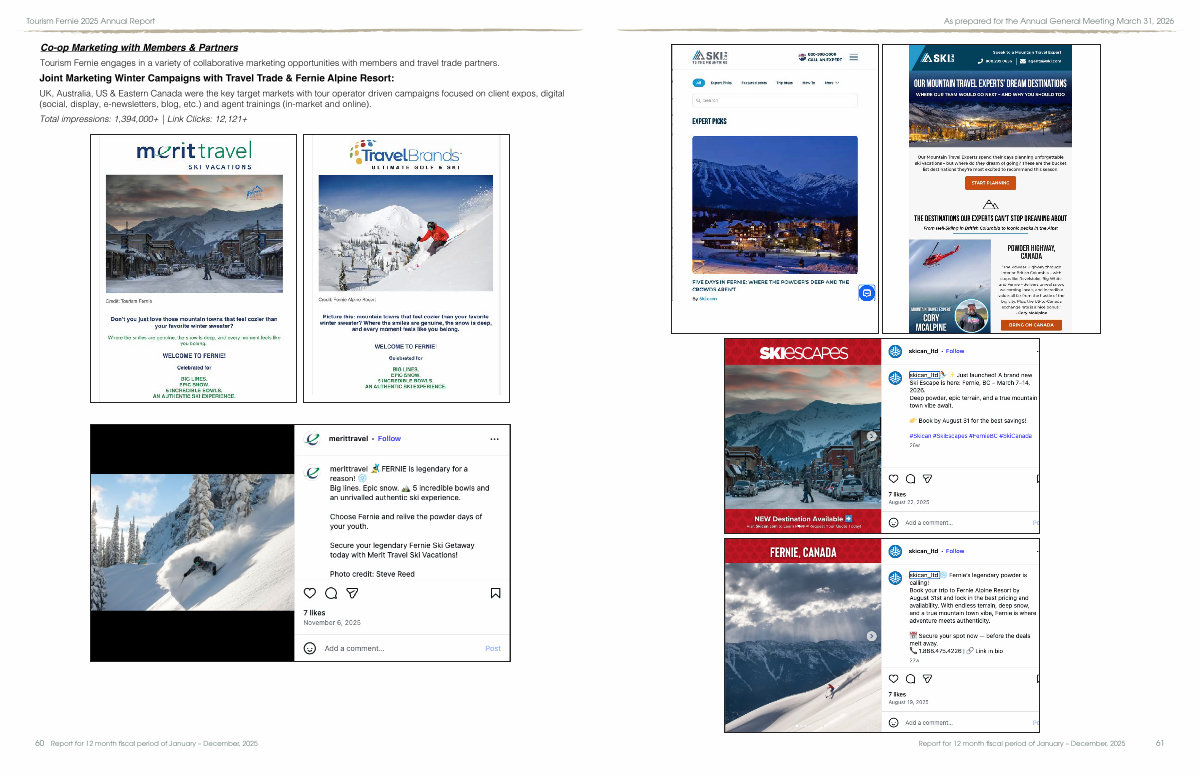Click Add a comment on the SkiEscapes post
This screenshot has width=1200, height=776.
929,522
